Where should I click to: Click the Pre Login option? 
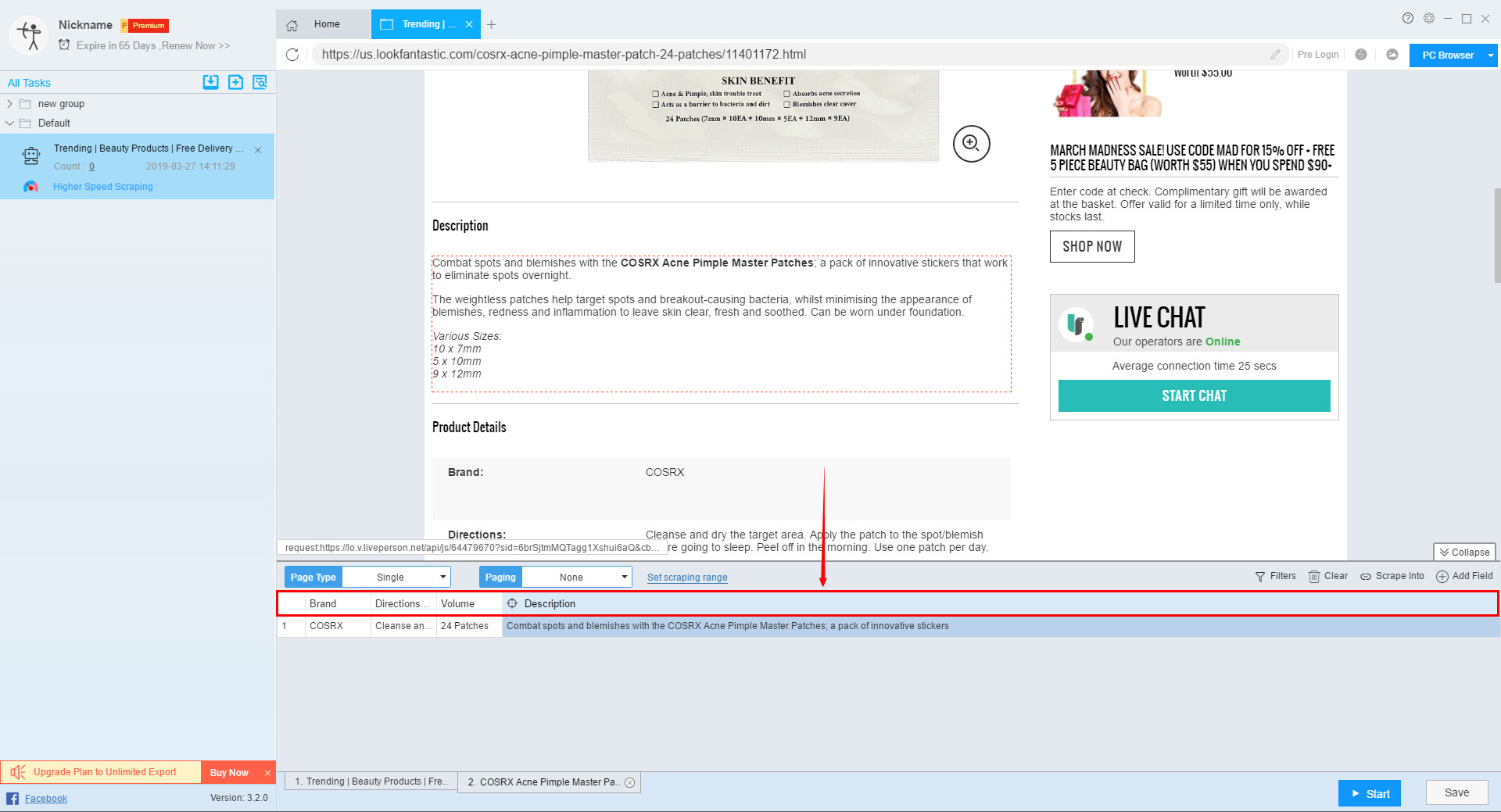(1318, 55)
